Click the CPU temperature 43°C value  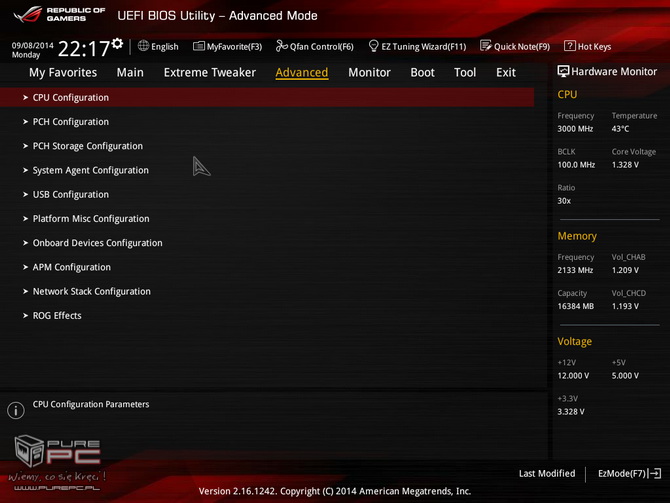(620, 129)
